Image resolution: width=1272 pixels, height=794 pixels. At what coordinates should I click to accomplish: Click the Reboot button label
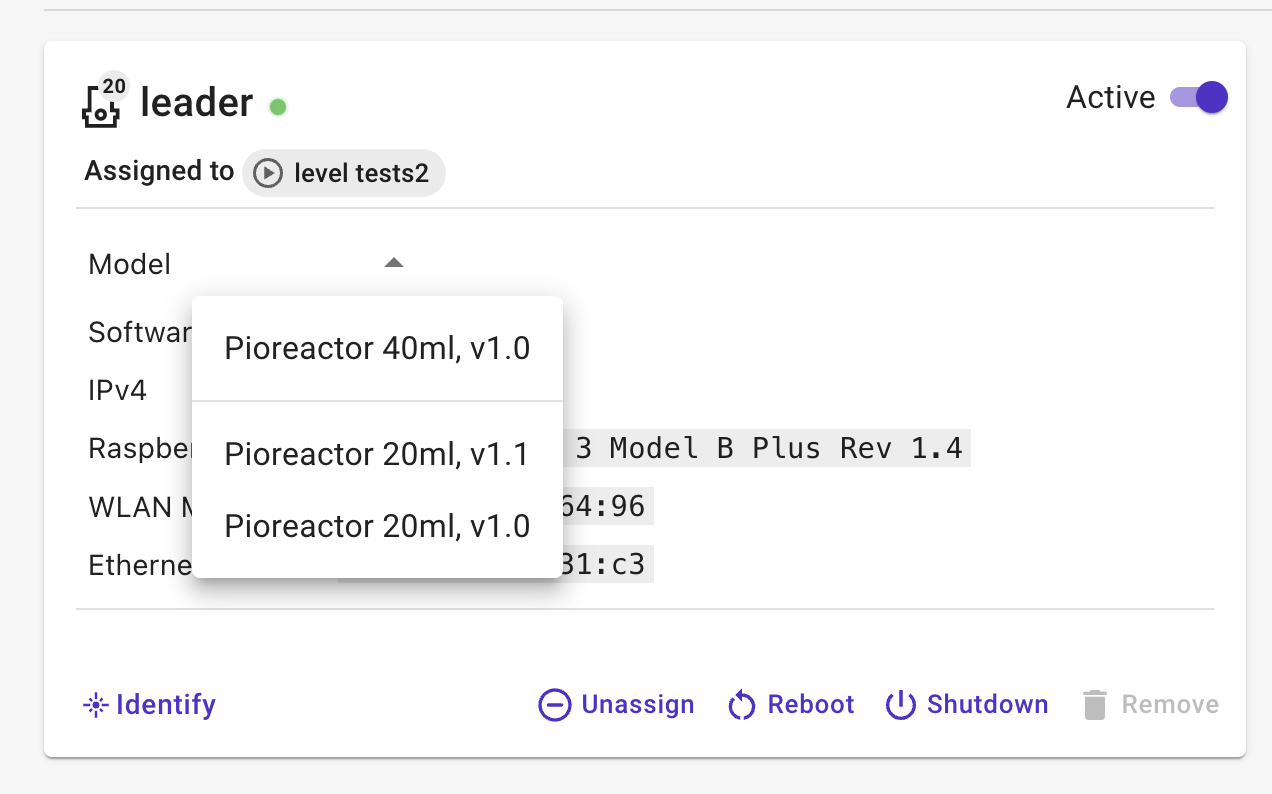click(811, 705)
